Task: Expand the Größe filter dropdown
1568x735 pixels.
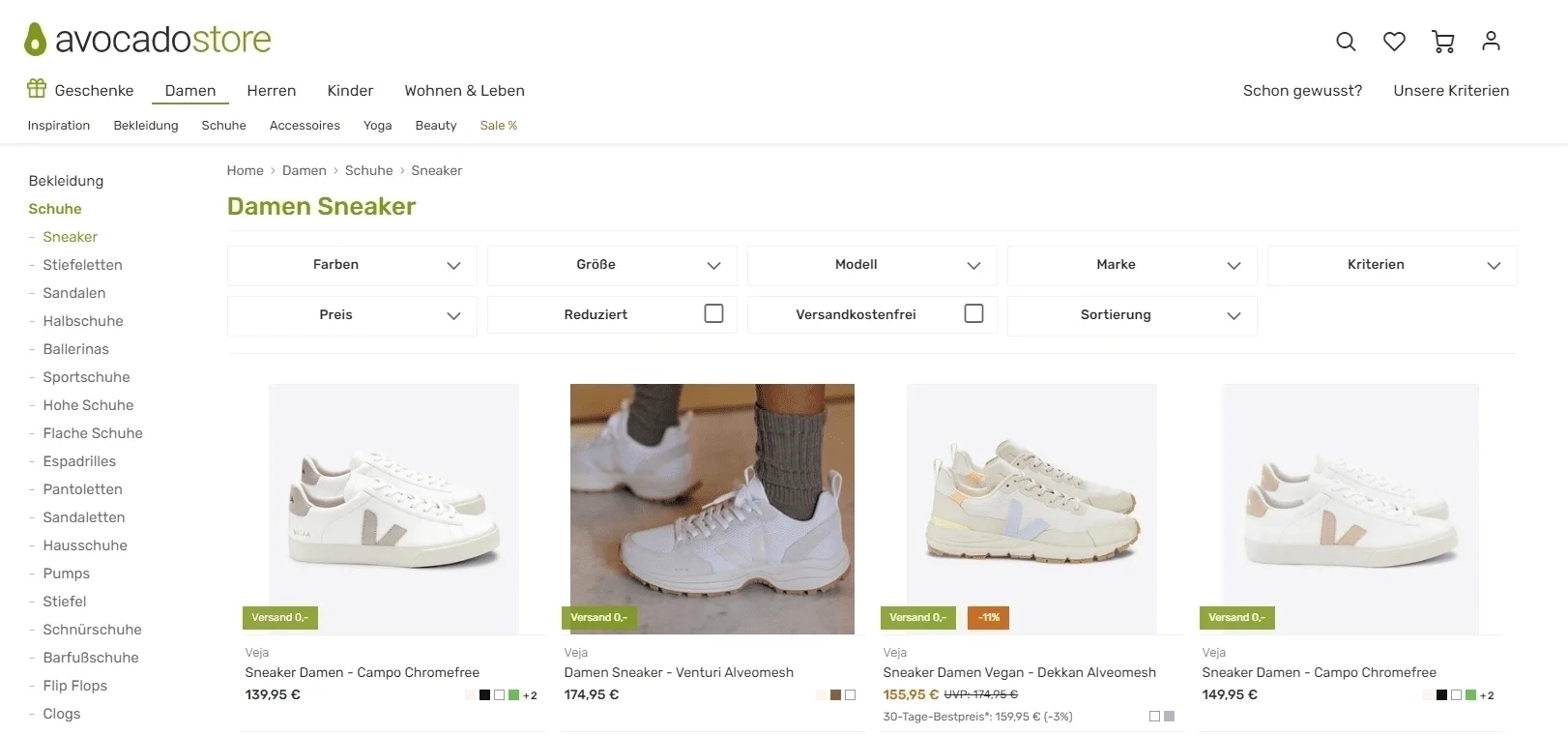Action: [612, 265]
